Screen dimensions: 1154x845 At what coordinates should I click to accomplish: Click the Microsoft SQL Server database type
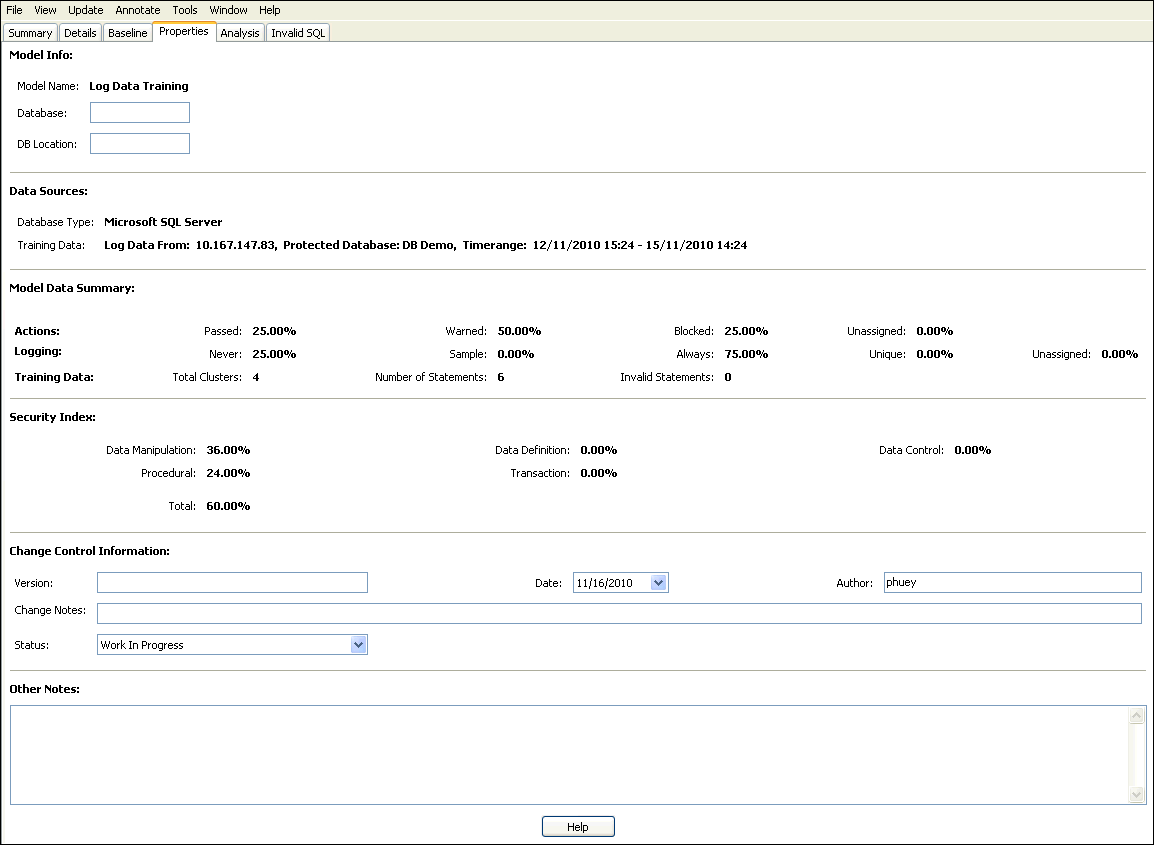pos(163,222)
